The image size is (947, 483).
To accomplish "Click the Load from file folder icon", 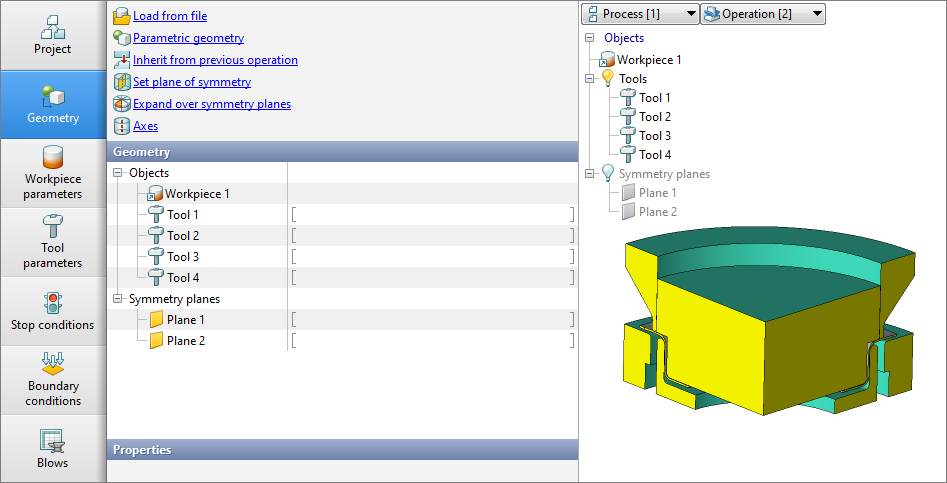I will [x=121, y=16].
